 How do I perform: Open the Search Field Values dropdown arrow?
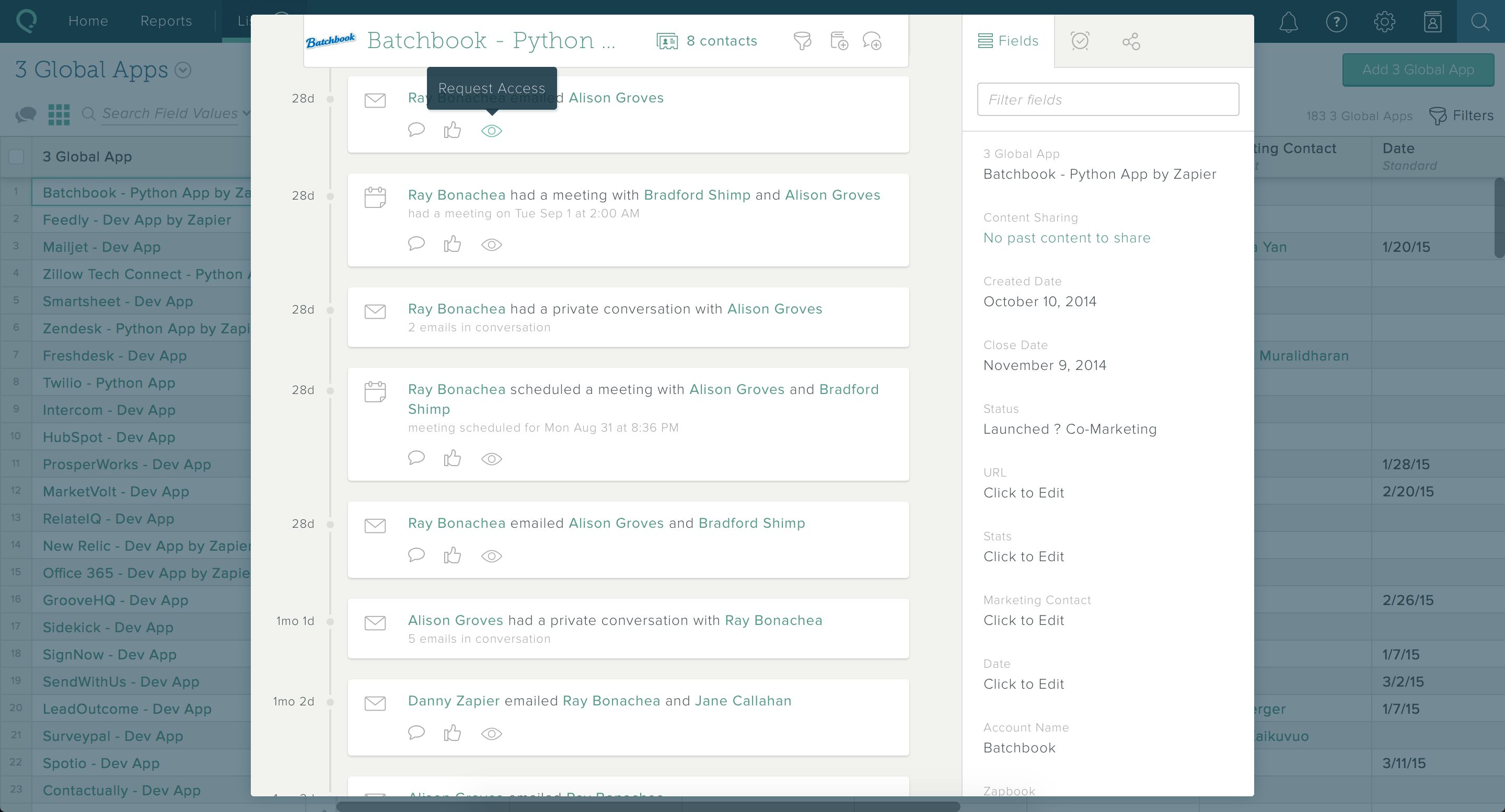pos(246,113)
